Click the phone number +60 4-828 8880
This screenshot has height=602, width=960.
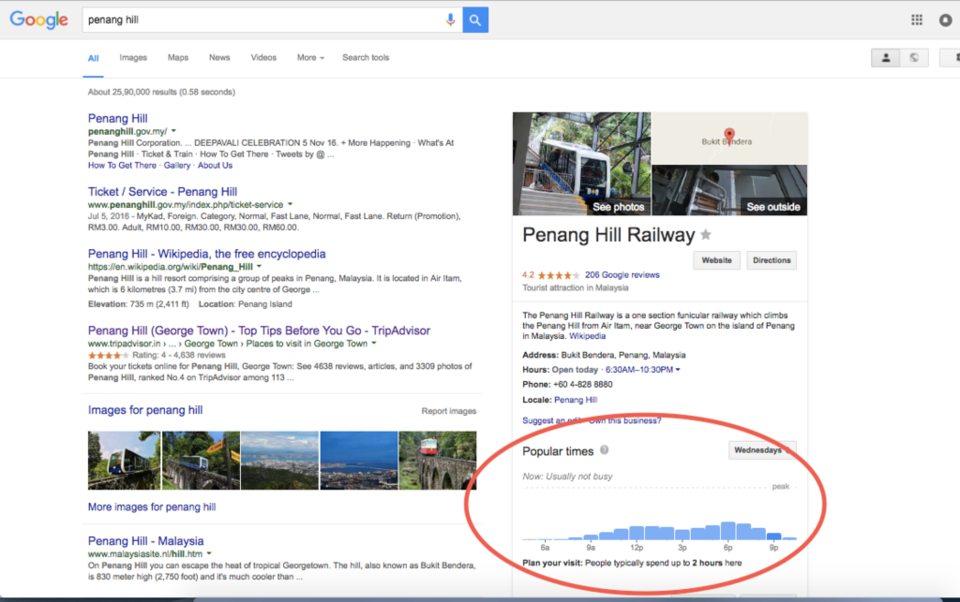pyautogui.click(x=582, y=385)
